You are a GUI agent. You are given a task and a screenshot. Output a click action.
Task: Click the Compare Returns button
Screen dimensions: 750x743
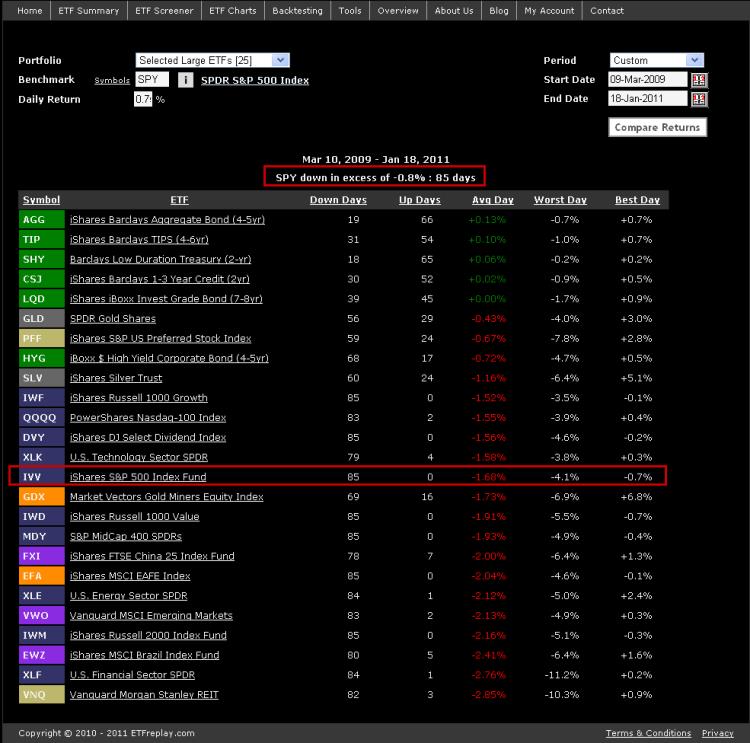(x=657, y=127)
